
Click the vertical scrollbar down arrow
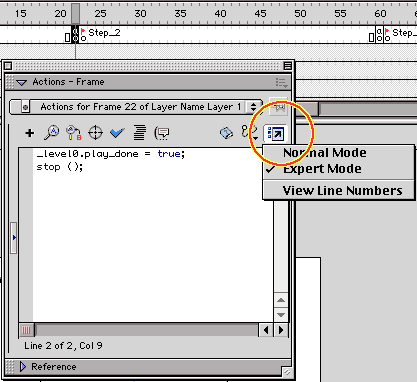pyautogui.click(x=281, y=315)
